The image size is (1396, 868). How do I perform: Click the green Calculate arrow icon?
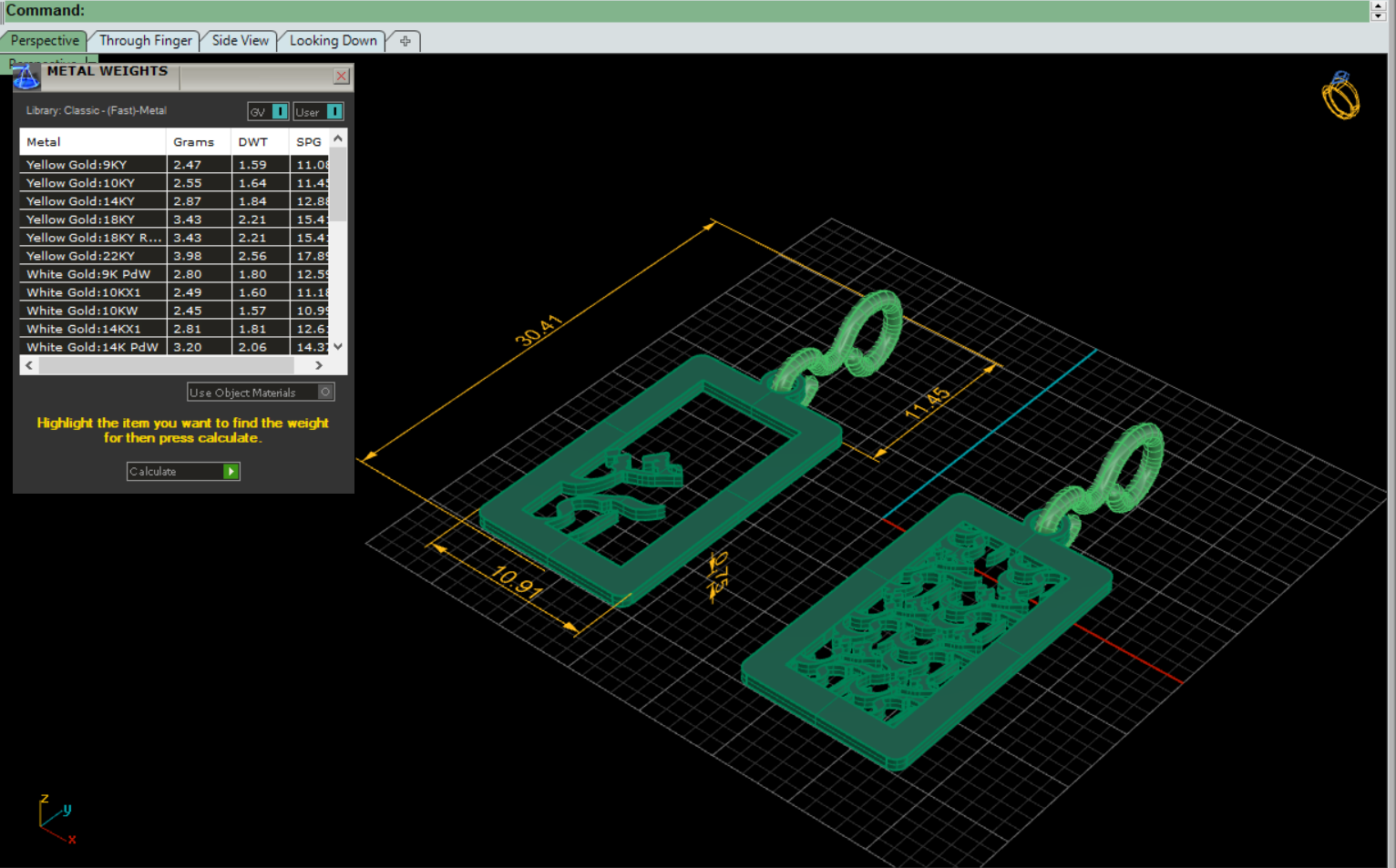tap(231, 472)
